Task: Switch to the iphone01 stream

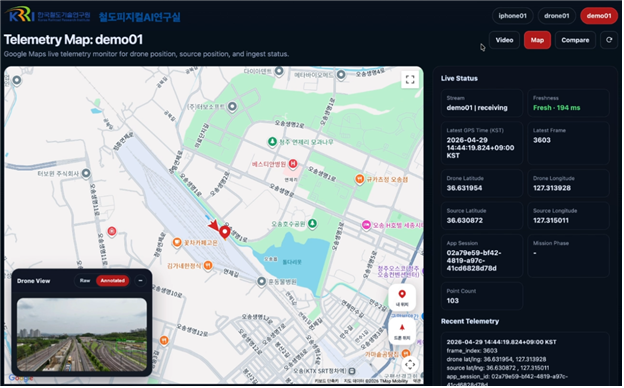Action: (x=513, y=16)
